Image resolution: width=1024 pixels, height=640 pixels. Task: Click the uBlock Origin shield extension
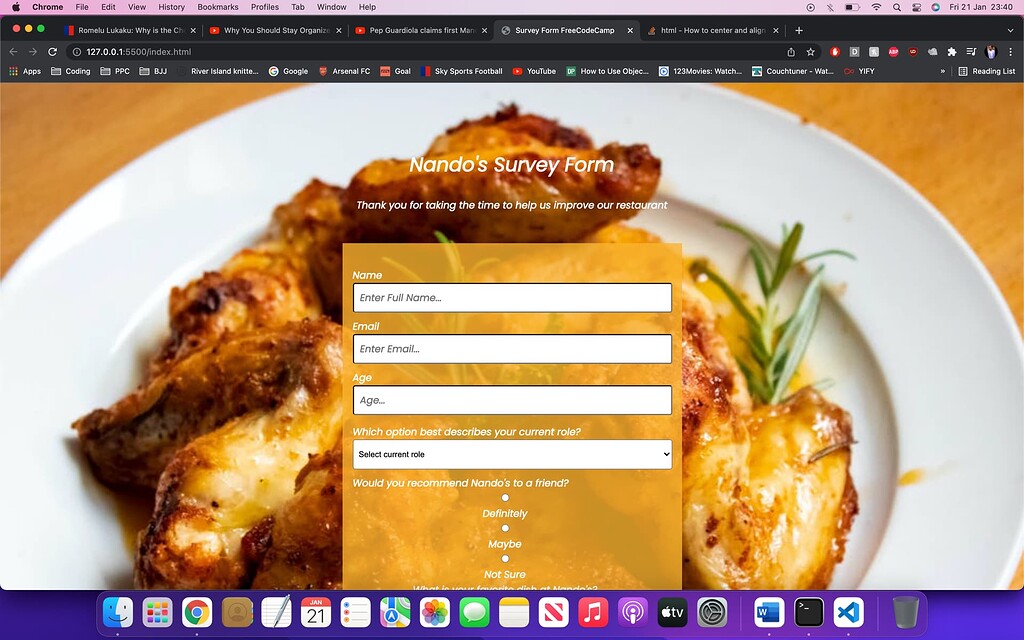pos(913,52)
